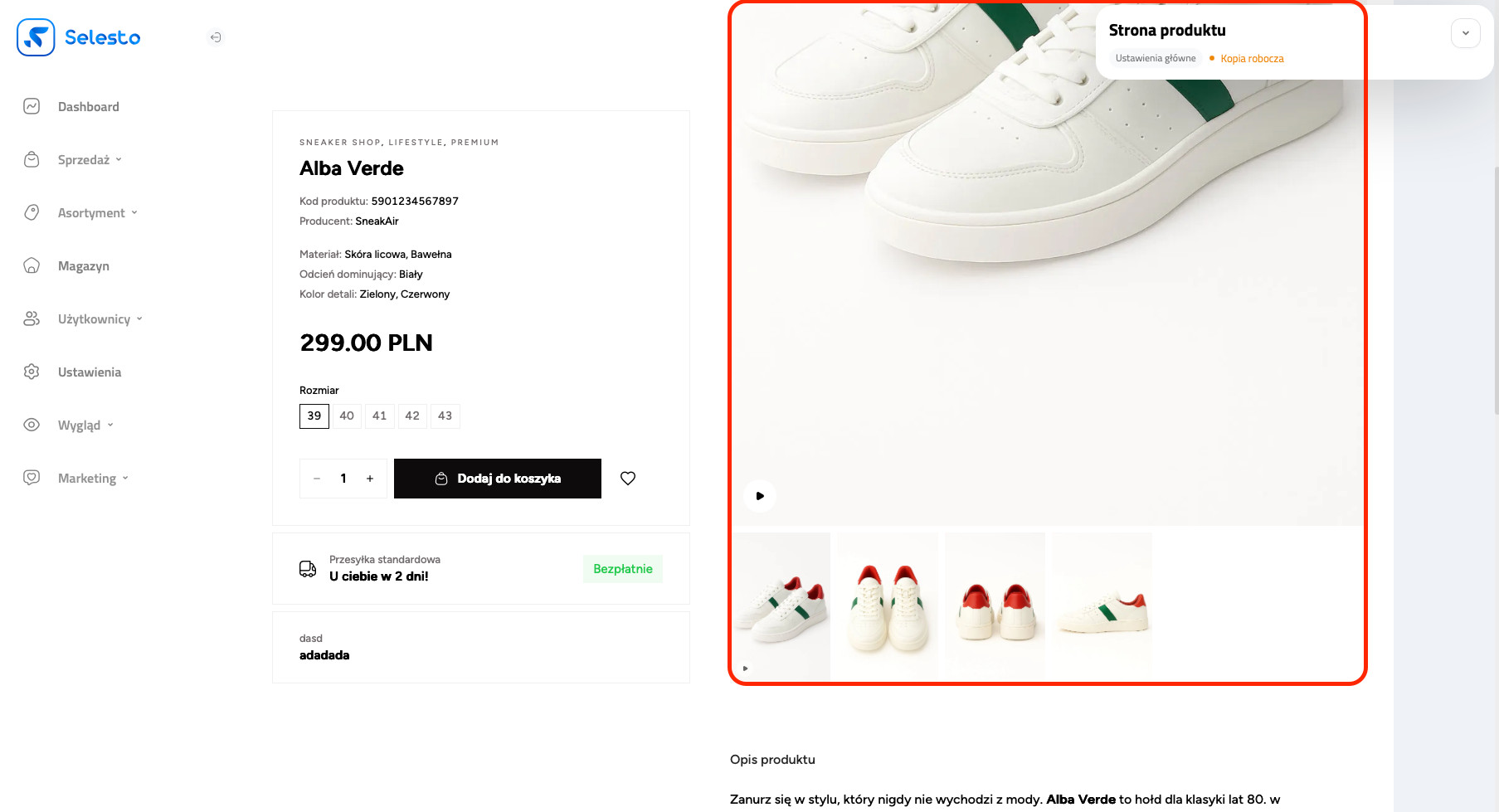Select red heel sneakers thumbnail

[995, 605]
